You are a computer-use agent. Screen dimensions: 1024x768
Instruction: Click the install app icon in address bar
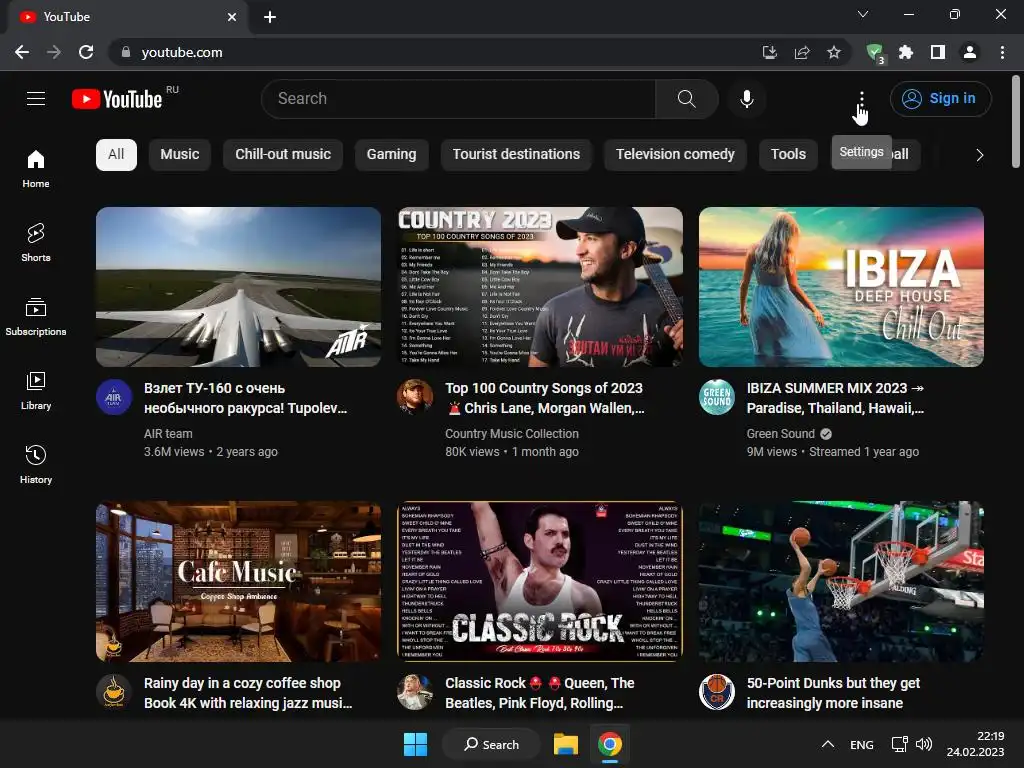click(x=770, y=52)
